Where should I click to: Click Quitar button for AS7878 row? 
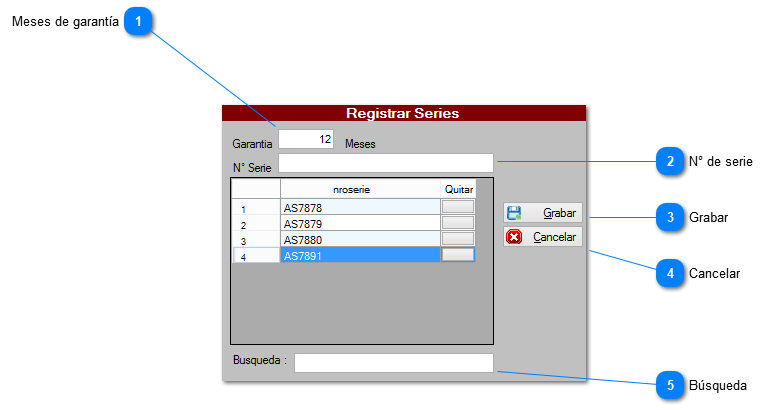point(458,206)
